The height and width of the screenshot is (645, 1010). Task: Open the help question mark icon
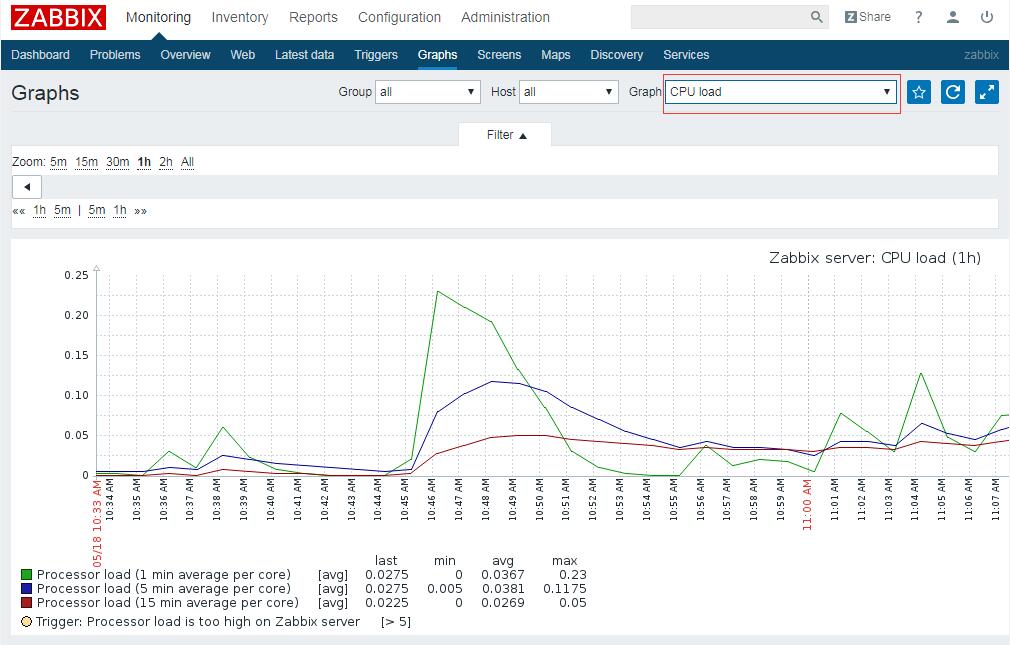pyautogui.click(x=918, y=17)
